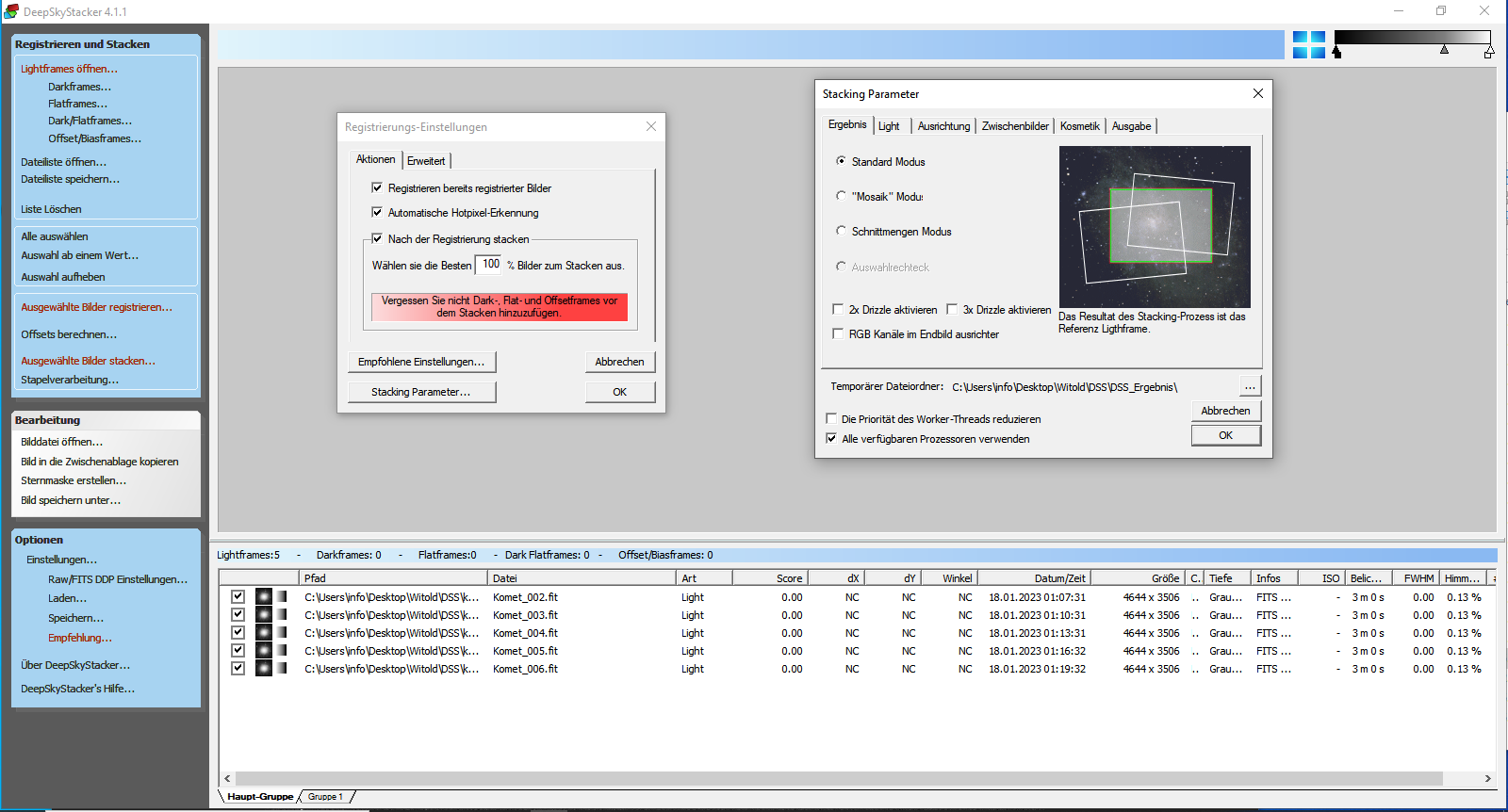Click Komet_005.fit star thumbnail icon
Image resolution: width=1508 pixels, height=812 pixels.
[264, 650]
